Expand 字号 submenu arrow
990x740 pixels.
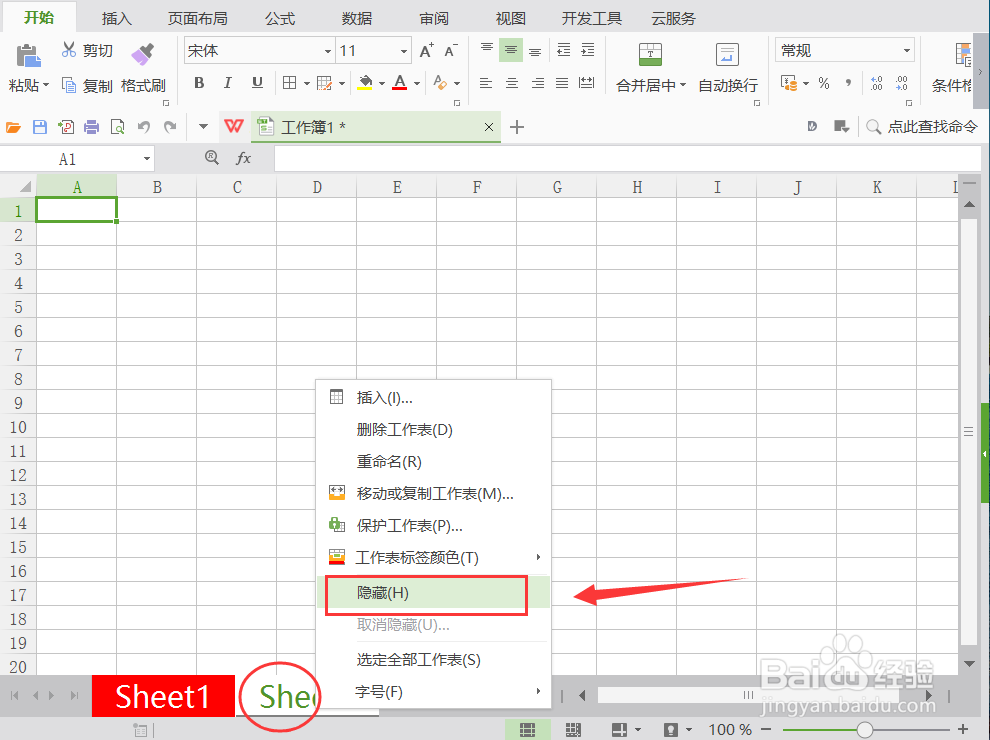point(538,691)
